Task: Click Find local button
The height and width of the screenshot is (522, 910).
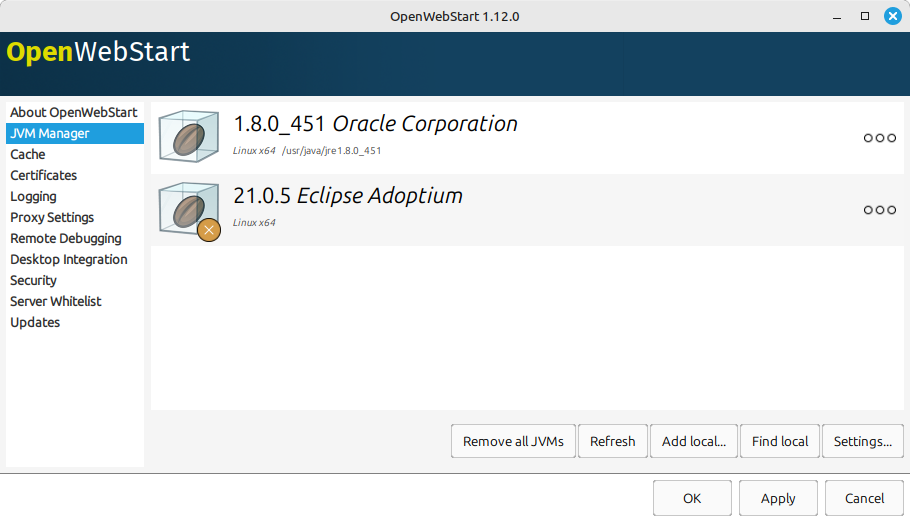Action: (779, 441)
